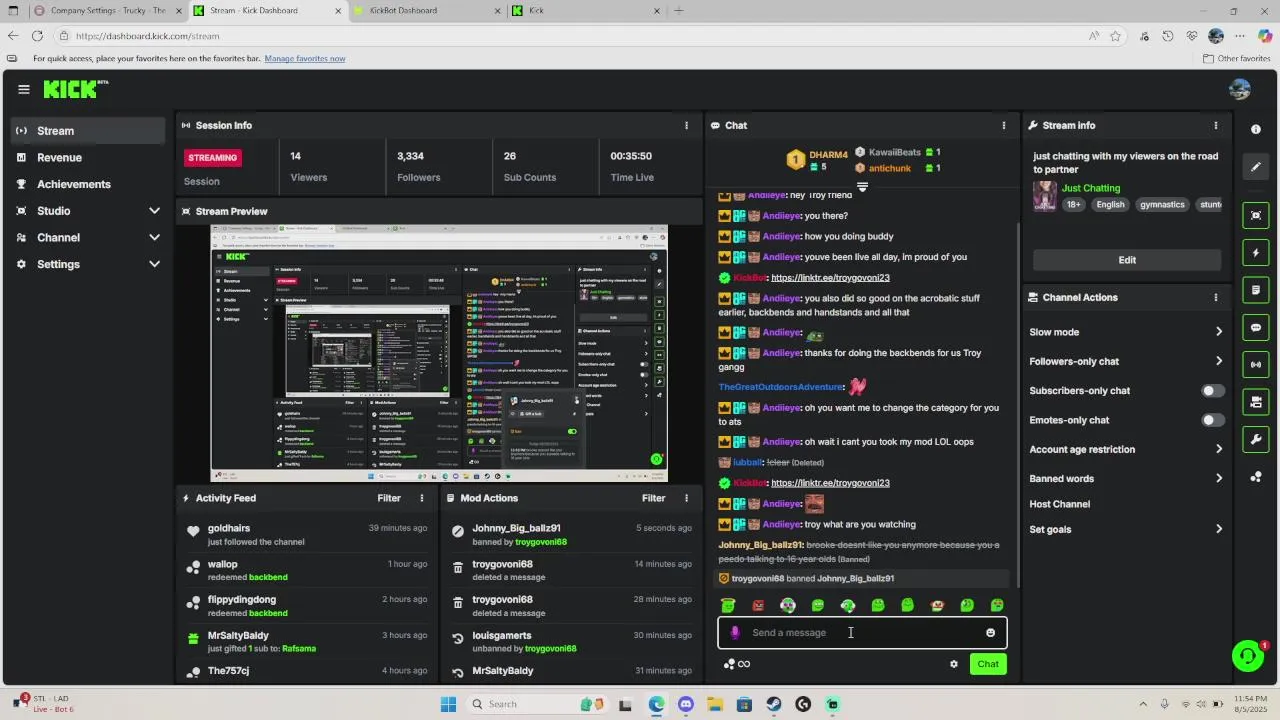Select Revenue in left navigation
Screen dimensions: 1280x720
pos(88,158)
